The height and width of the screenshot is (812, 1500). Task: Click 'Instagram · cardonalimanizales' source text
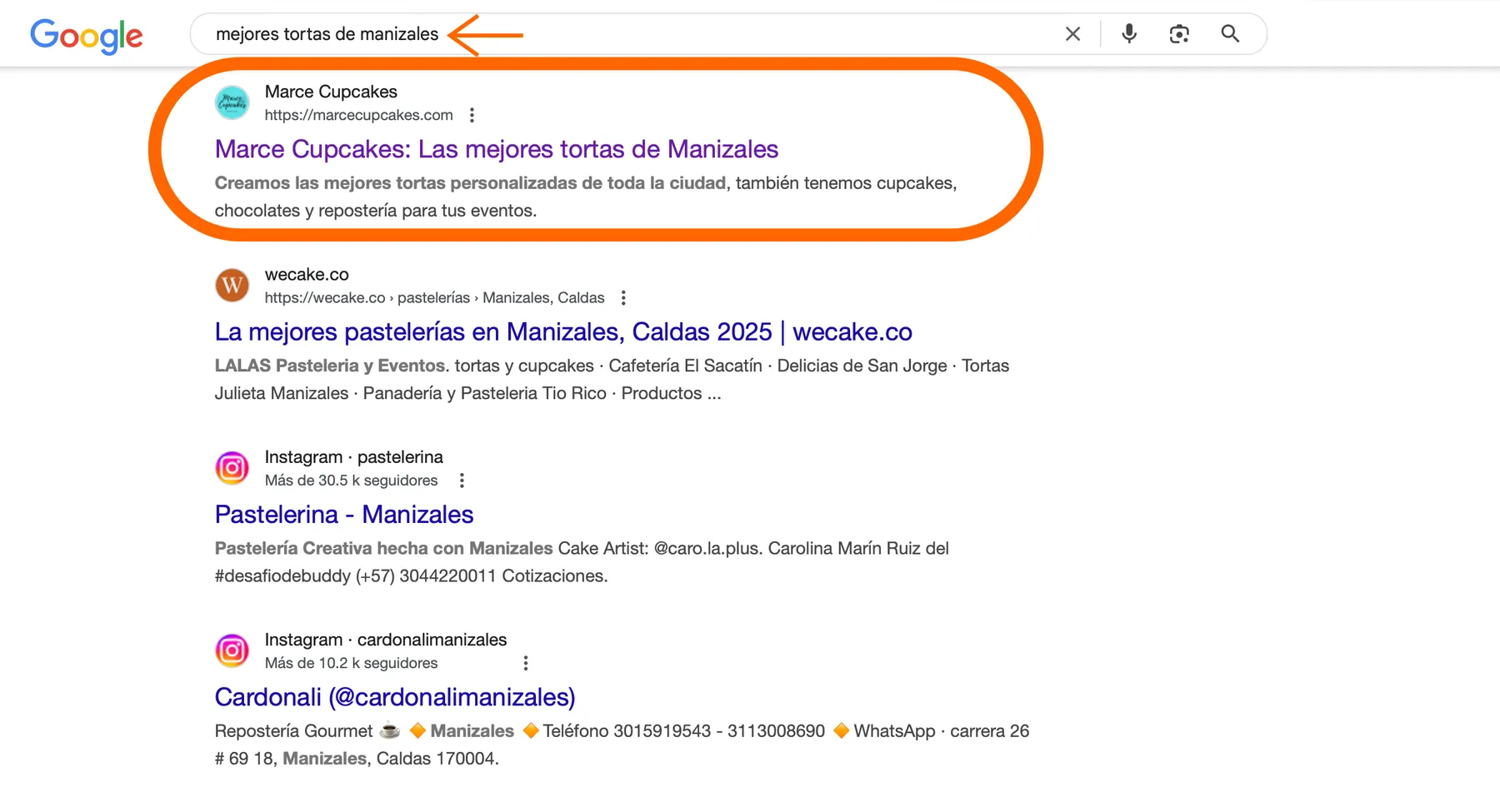coord(386,640)
